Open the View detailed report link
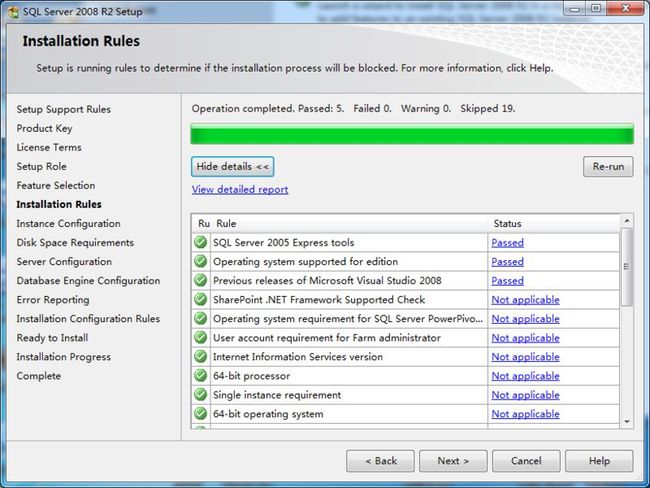 240,189
